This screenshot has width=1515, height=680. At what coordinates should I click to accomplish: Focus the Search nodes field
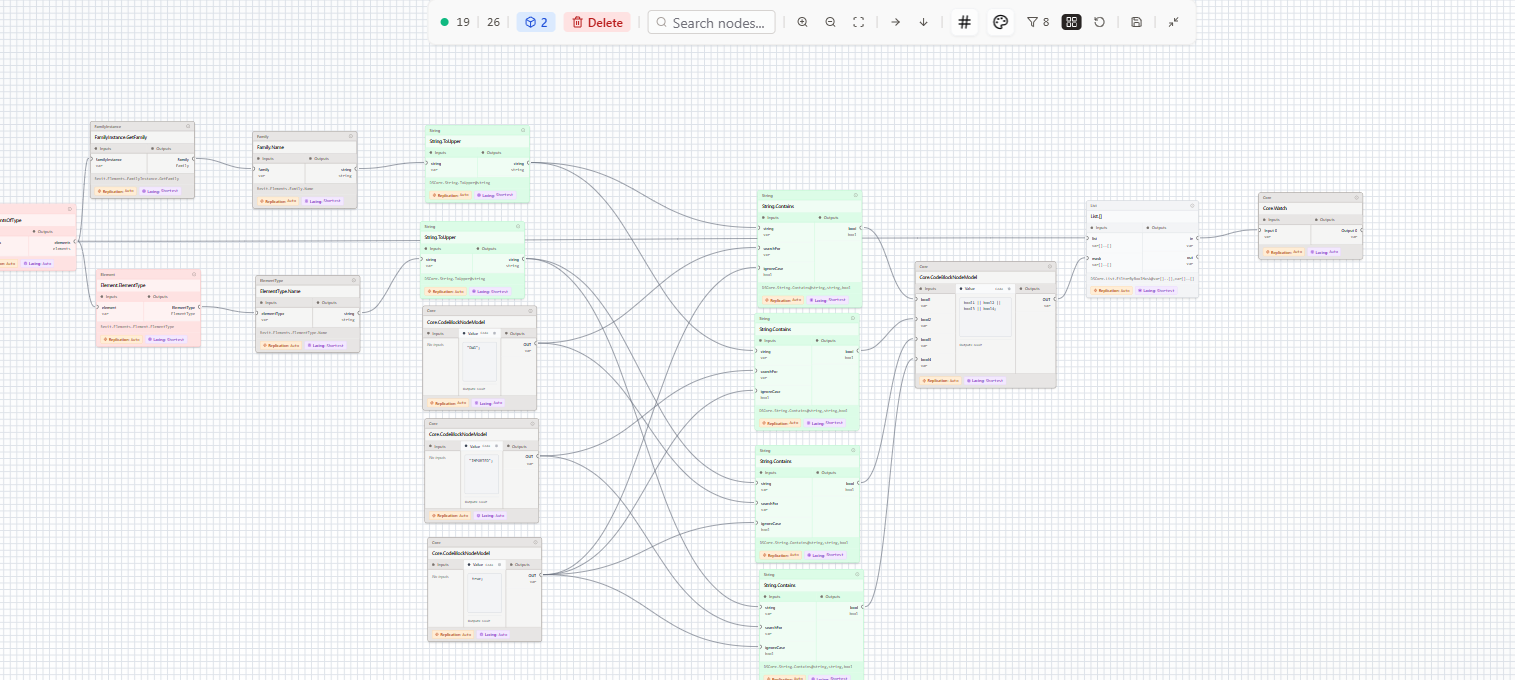click(712, 22)
